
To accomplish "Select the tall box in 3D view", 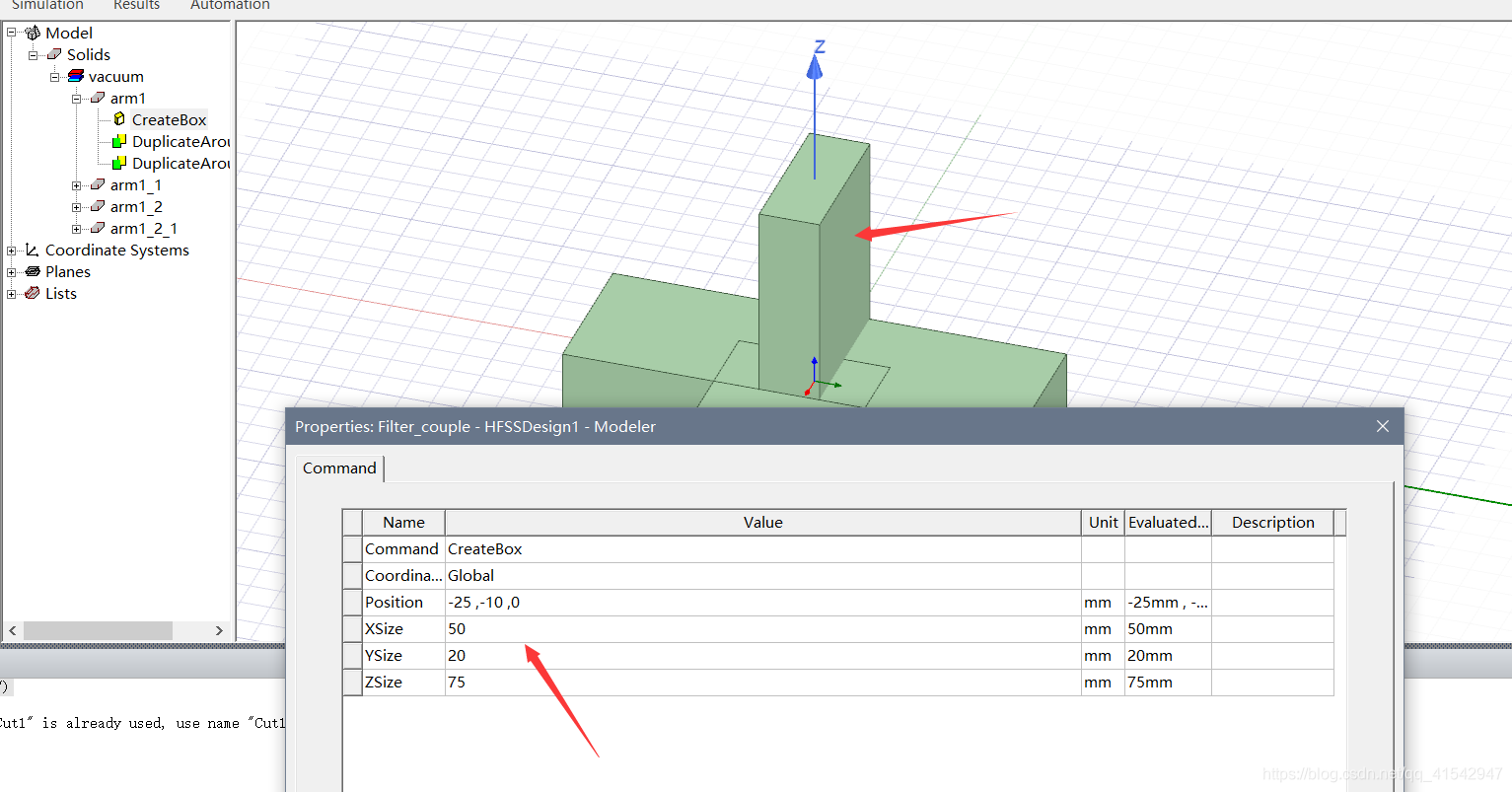I will point(814,266).
